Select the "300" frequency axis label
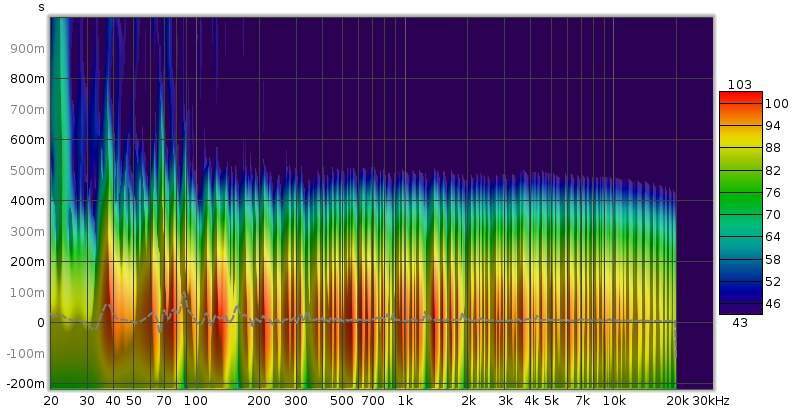Image resolution: width=800 pixels, height=412 pixels. pos(296,401)
